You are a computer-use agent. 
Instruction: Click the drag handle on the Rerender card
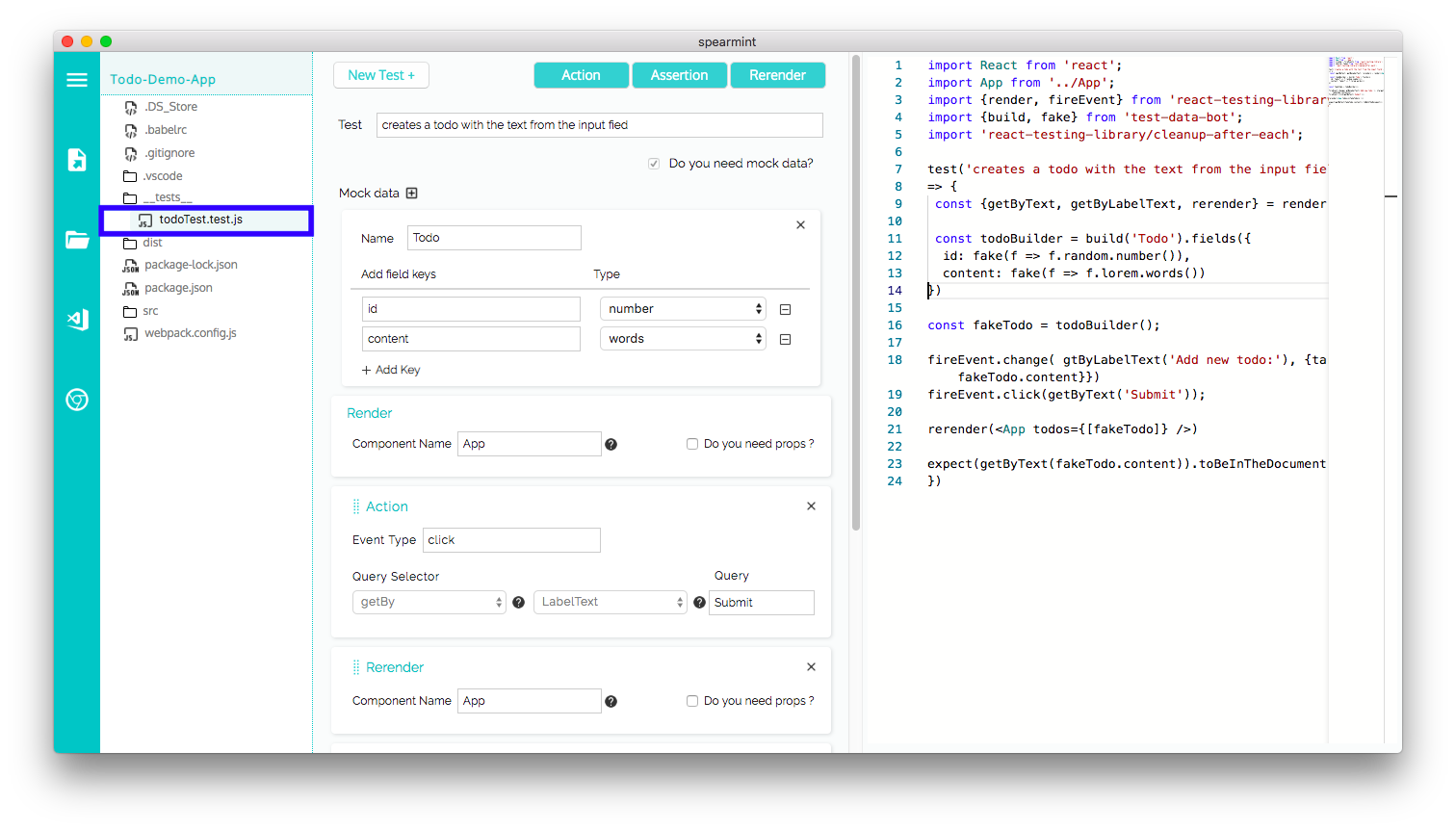point(355,667)
